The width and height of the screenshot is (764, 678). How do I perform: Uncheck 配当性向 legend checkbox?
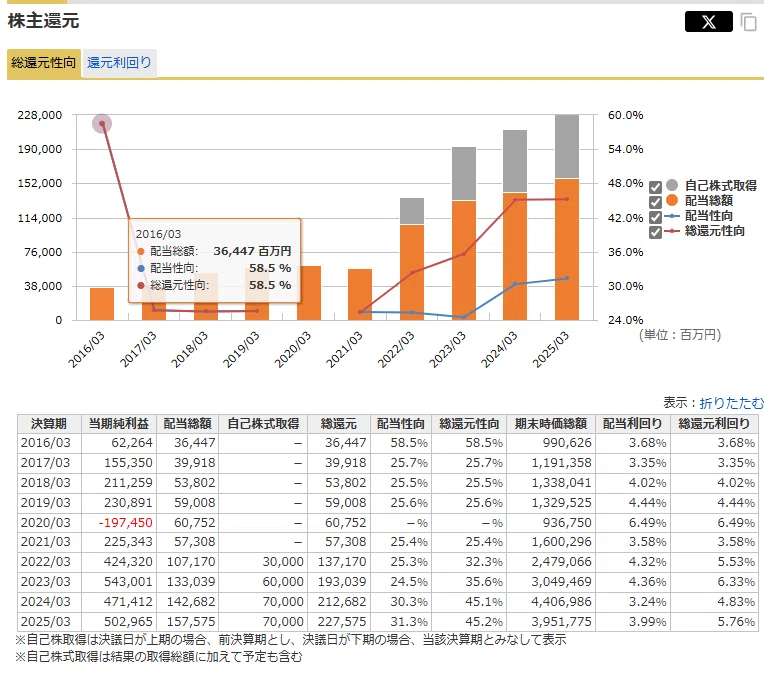(x=655, y=217)
